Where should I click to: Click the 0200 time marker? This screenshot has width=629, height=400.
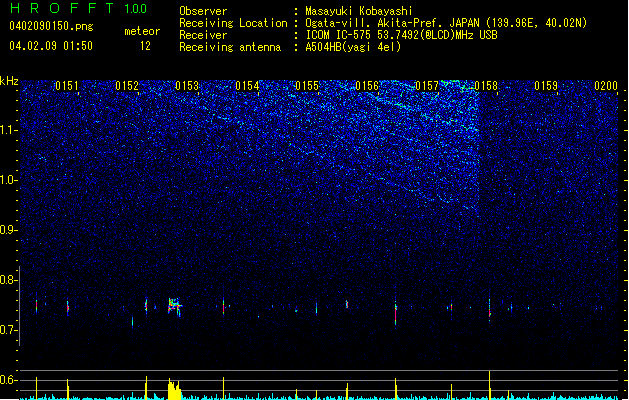coord(606,86)
